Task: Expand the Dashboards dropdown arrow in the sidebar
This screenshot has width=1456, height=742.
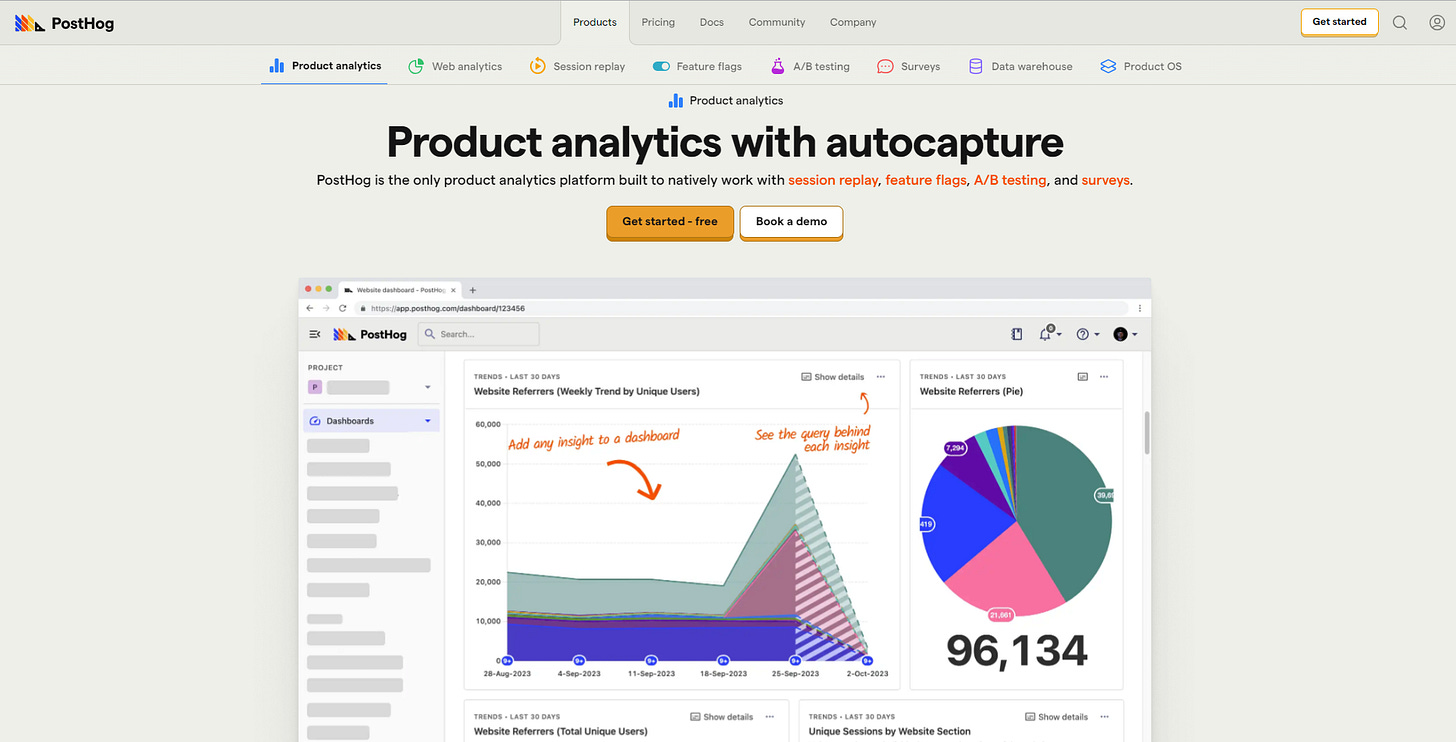Action: (428, 421)
